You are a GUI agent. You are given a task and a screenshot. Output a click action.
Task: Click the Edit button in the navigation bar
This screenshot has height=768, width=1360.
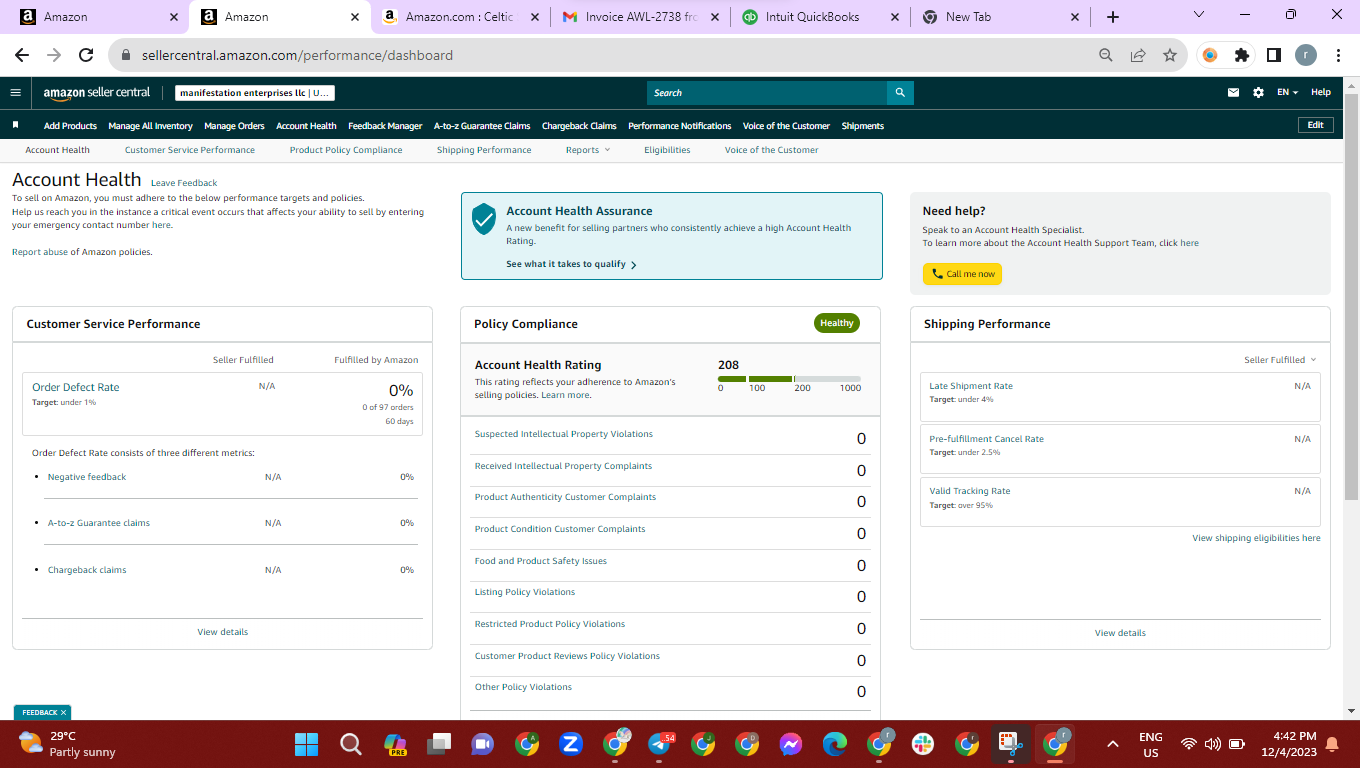1315,125
